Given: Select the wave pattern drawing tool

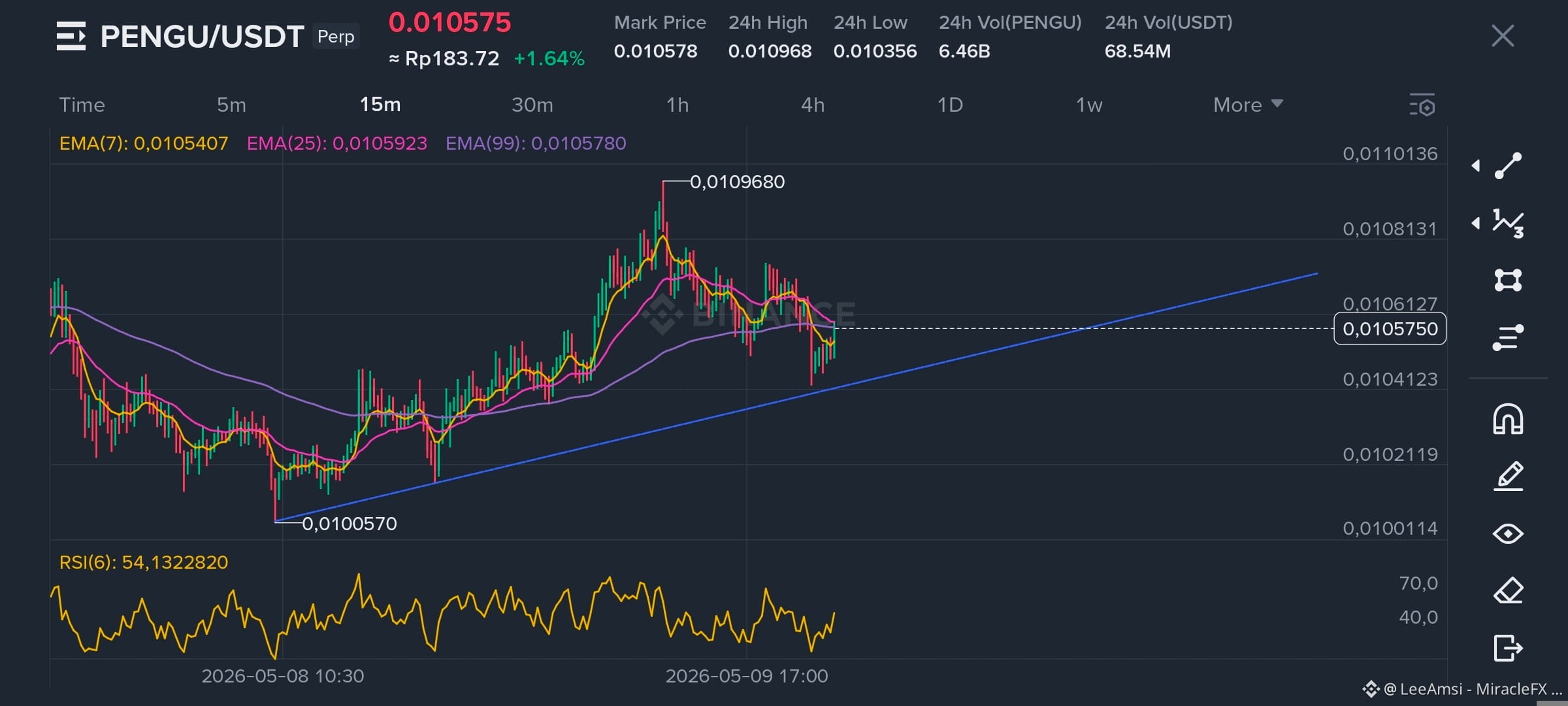Looking at the screenshot, I should coord(1508,224).
